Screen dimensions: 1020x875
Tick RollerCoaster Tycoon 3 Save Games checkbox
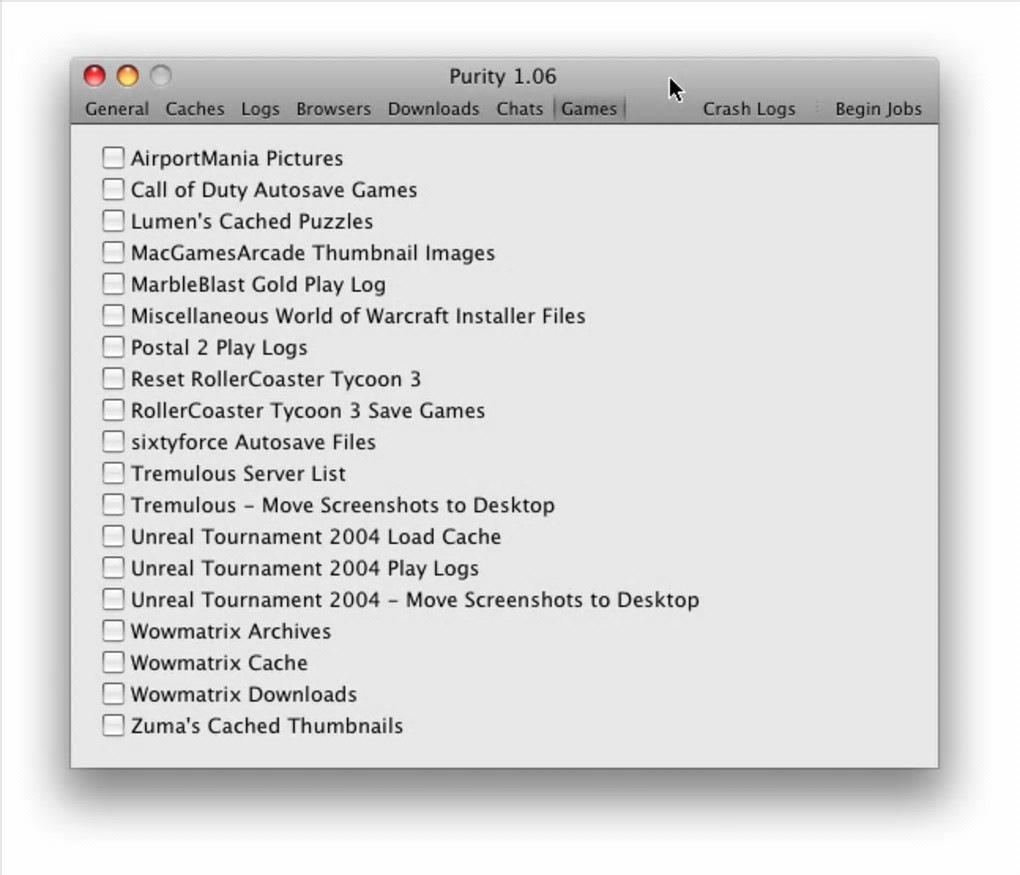pyautogui.click(x=113, y=410)
